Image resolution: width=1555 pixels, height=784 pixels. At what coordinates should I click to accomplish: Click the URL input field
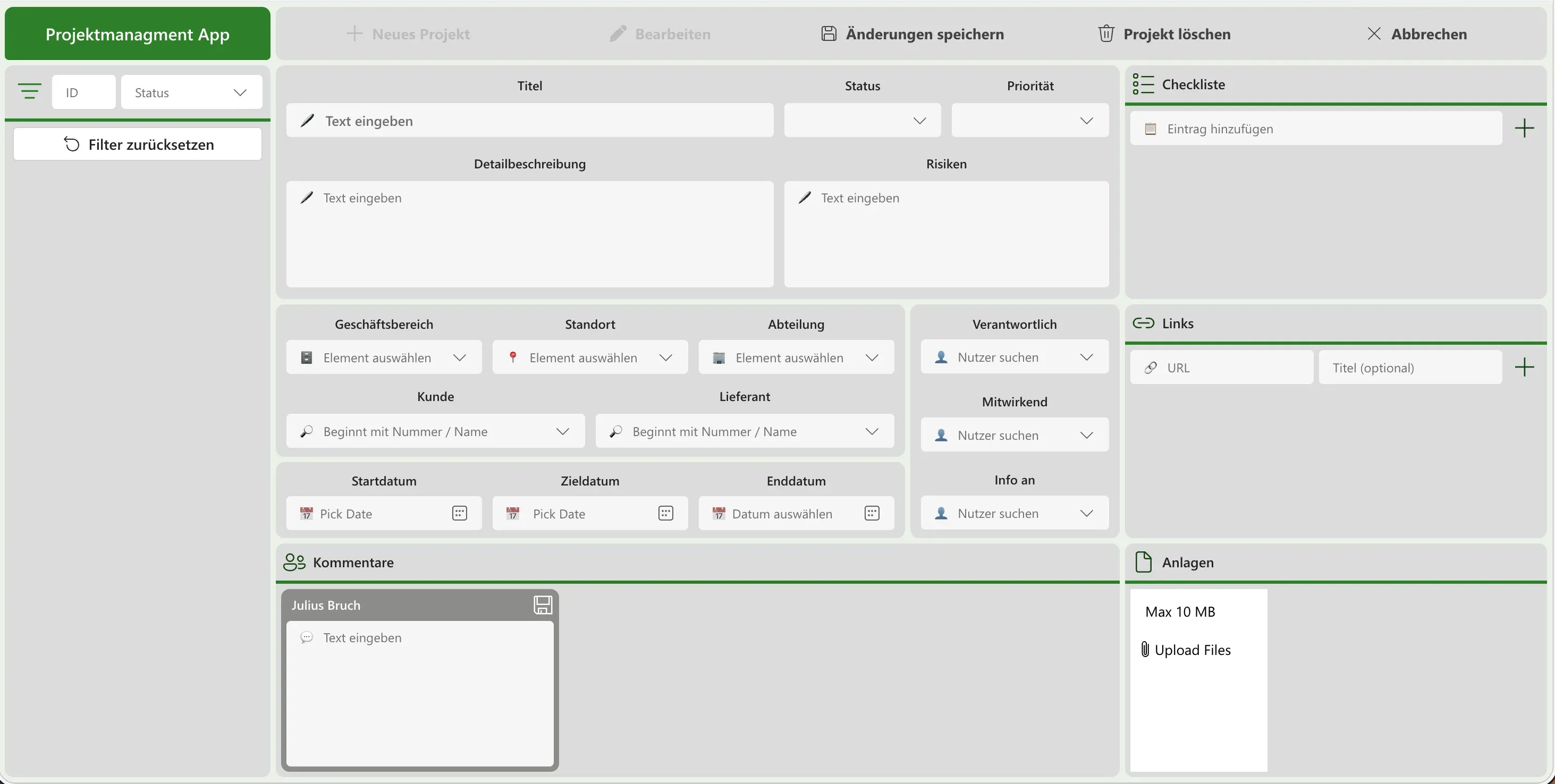1222,367
